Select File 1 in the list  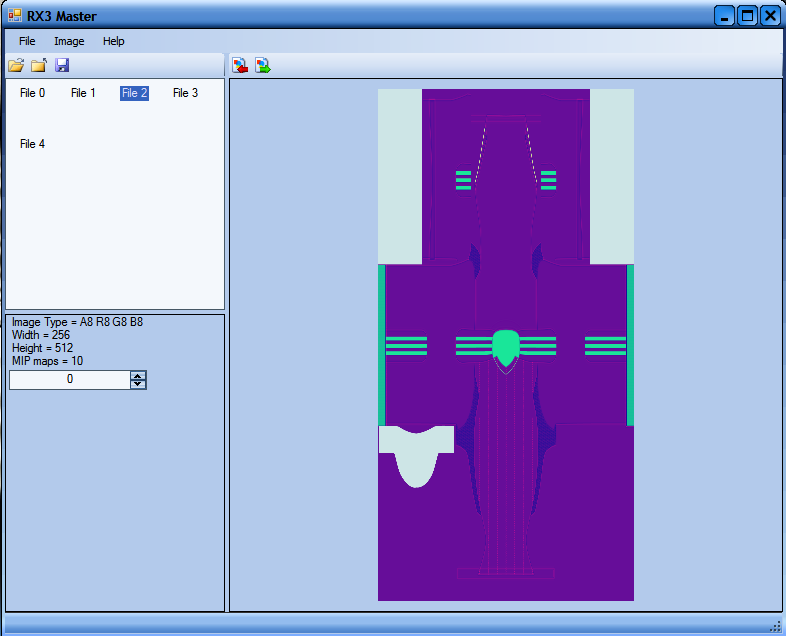coord(83,93)
